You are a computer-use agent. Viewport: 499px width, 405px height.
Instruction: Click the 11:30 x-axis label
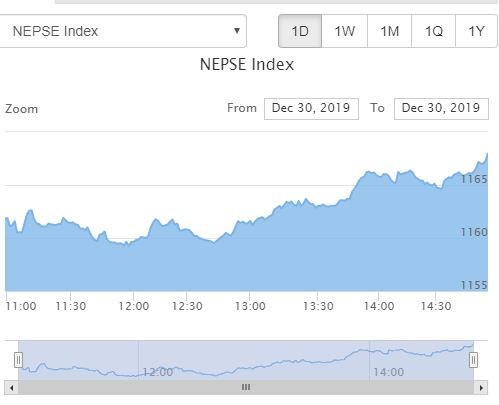pos(71,306)
